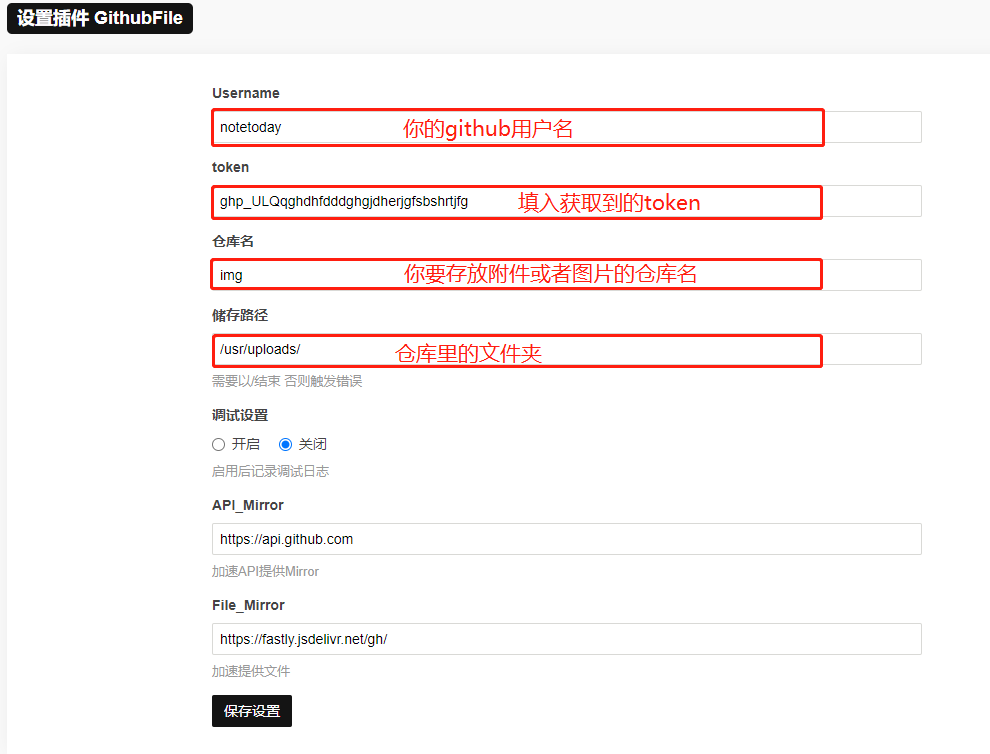Click the 保存设置 button

[252, 711]
